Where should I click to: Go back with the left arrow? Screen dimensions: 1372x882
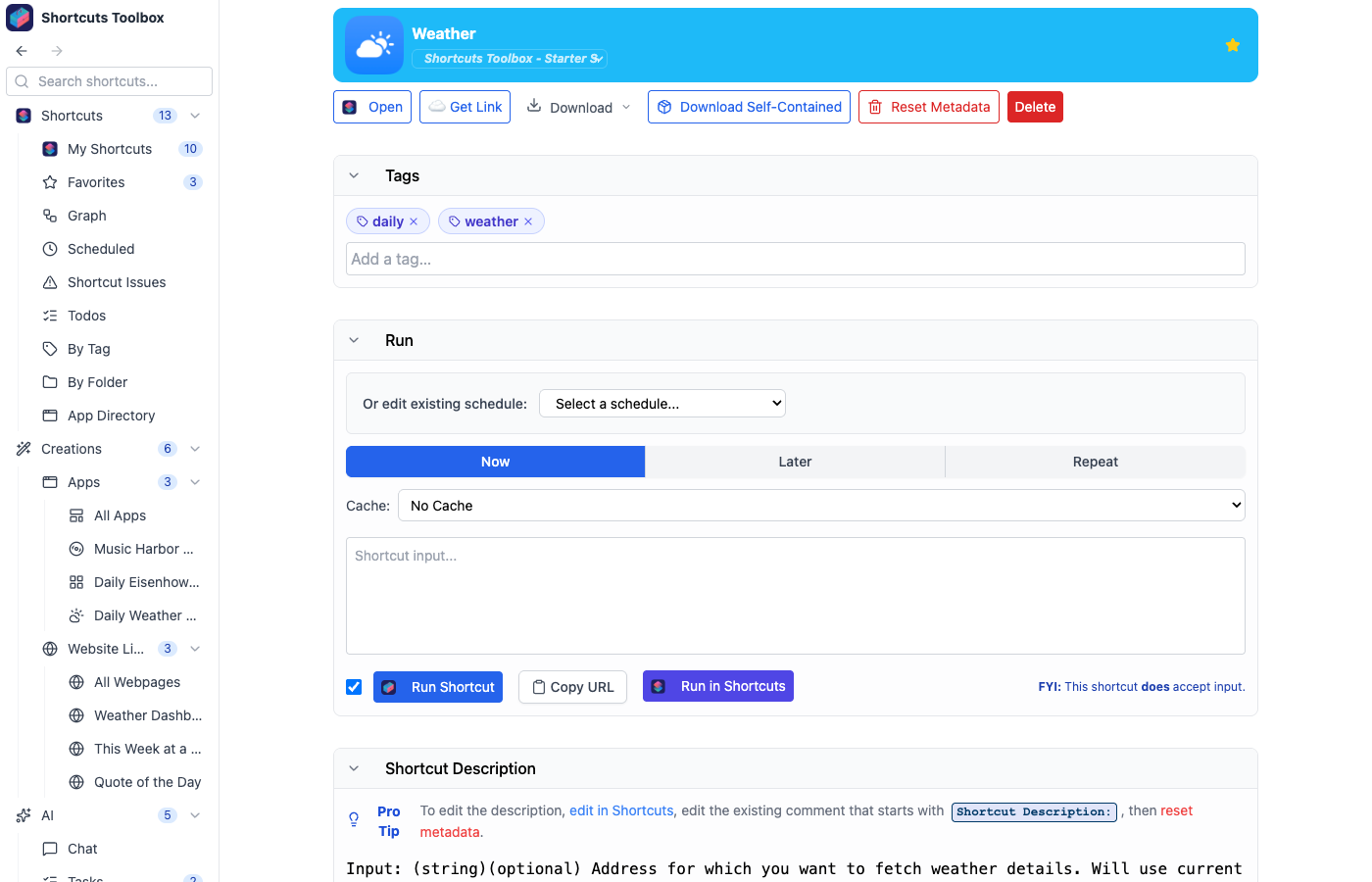[x=22, y=51]
